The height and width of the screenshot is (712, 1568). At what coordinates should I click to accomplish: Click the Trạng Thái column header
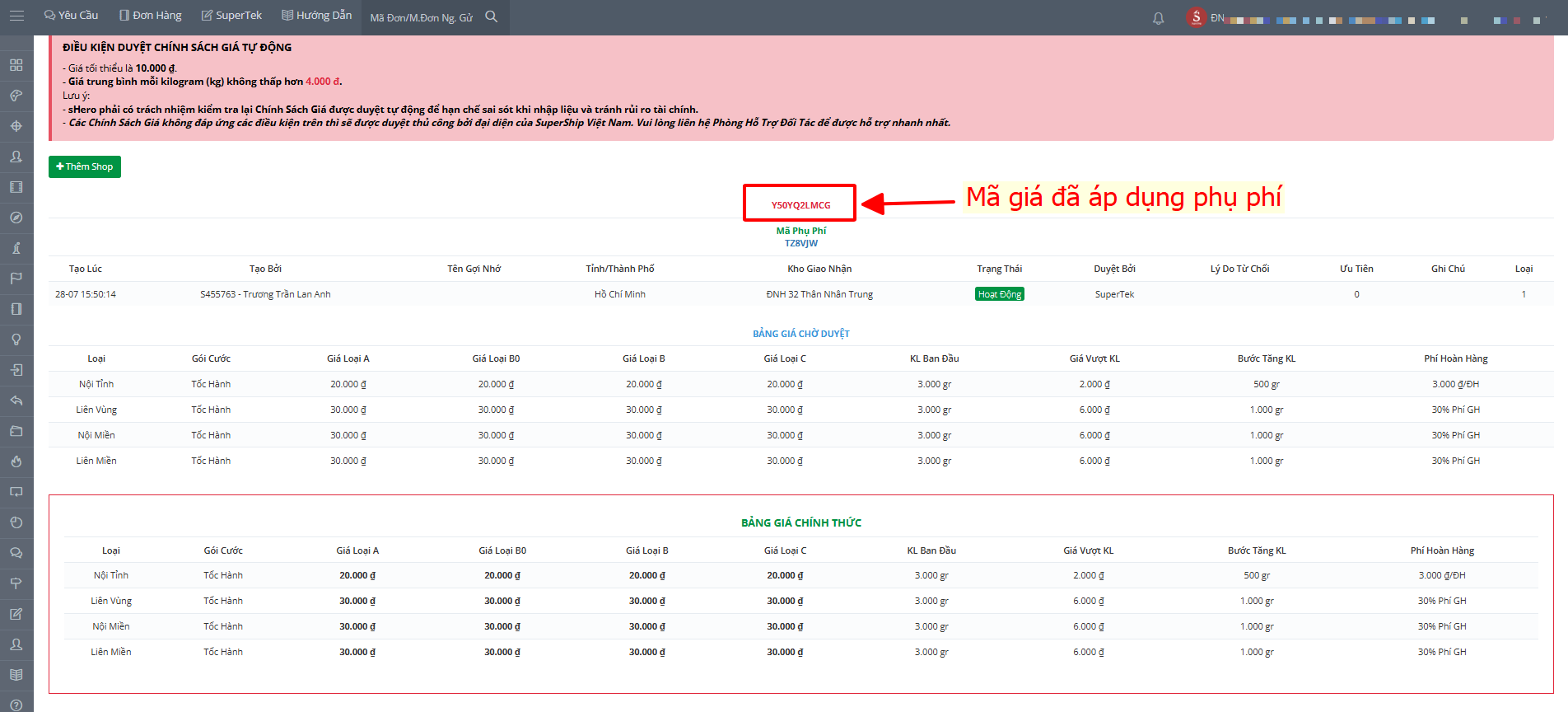tap(999, 269)
